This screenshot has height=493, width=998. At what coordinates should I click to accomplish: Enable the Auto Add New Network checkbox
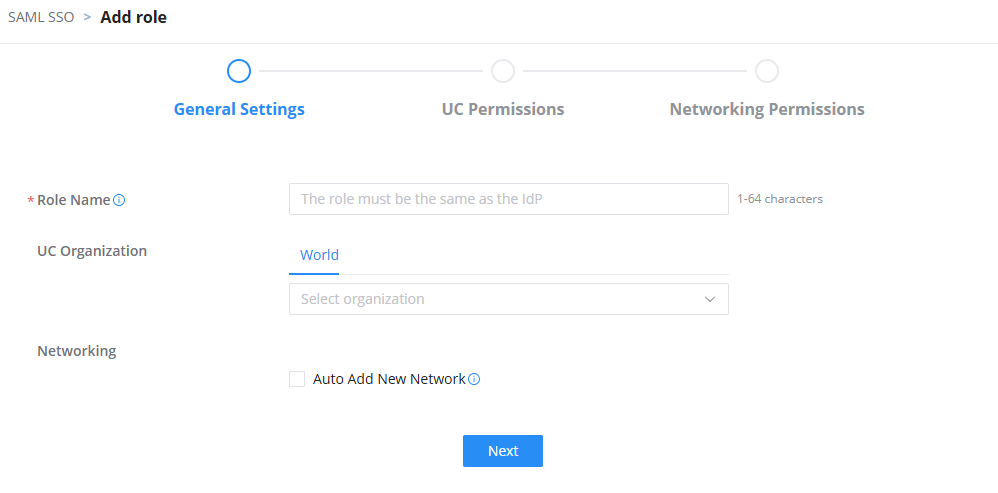pyautogui.click(x=297, y=379)
